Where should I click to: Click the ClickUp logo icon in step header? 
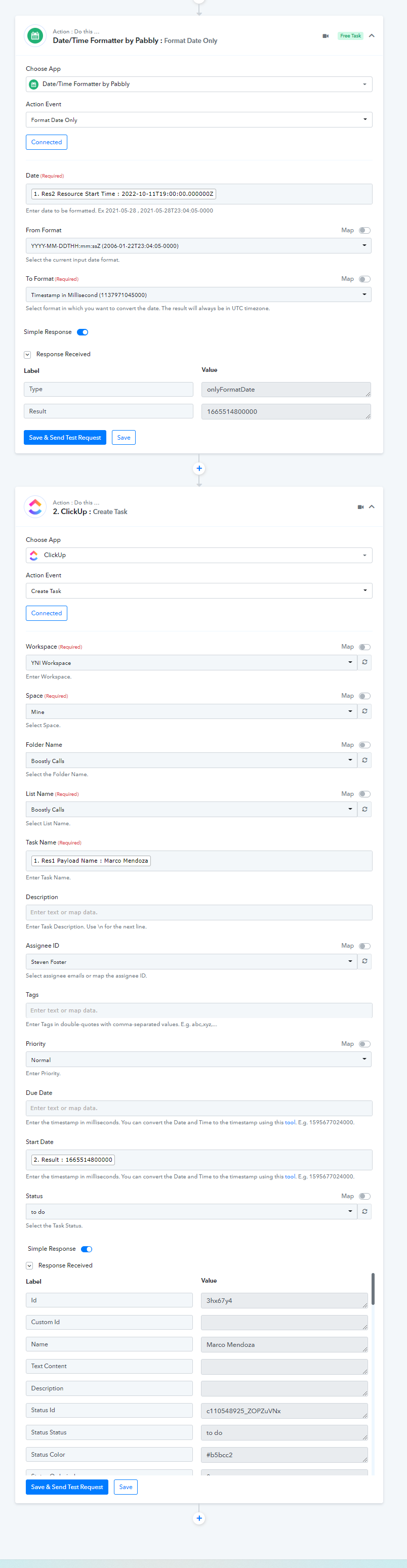(35, 506)
